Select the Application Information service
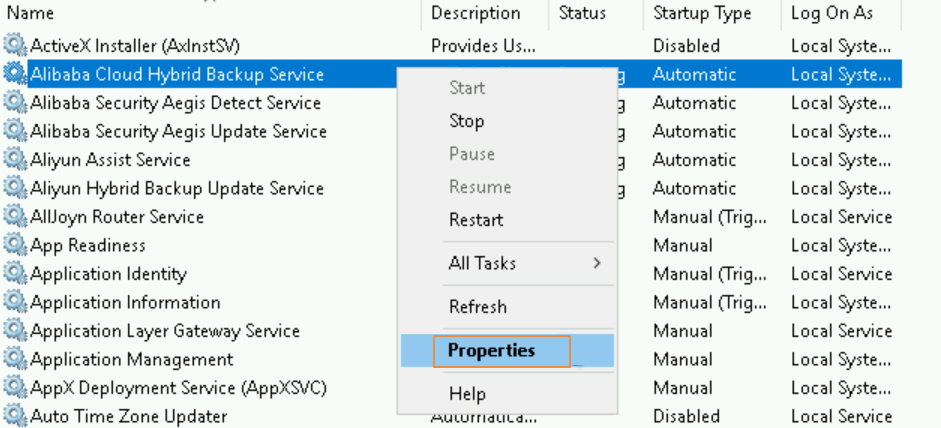Image resolution: width=941 pixels, height=428 pixels. click(125, 303)
